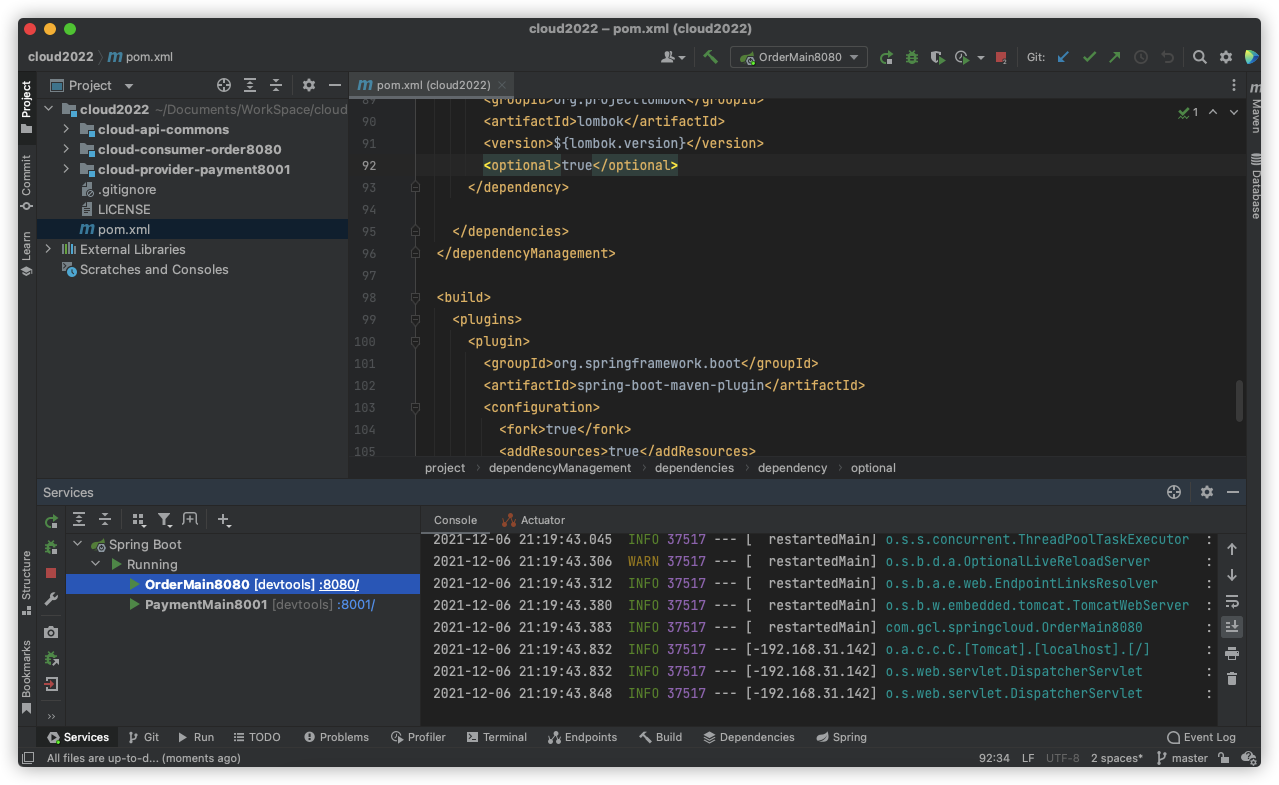
Task: Hide the Project tool window
Action: pos(334,85)
